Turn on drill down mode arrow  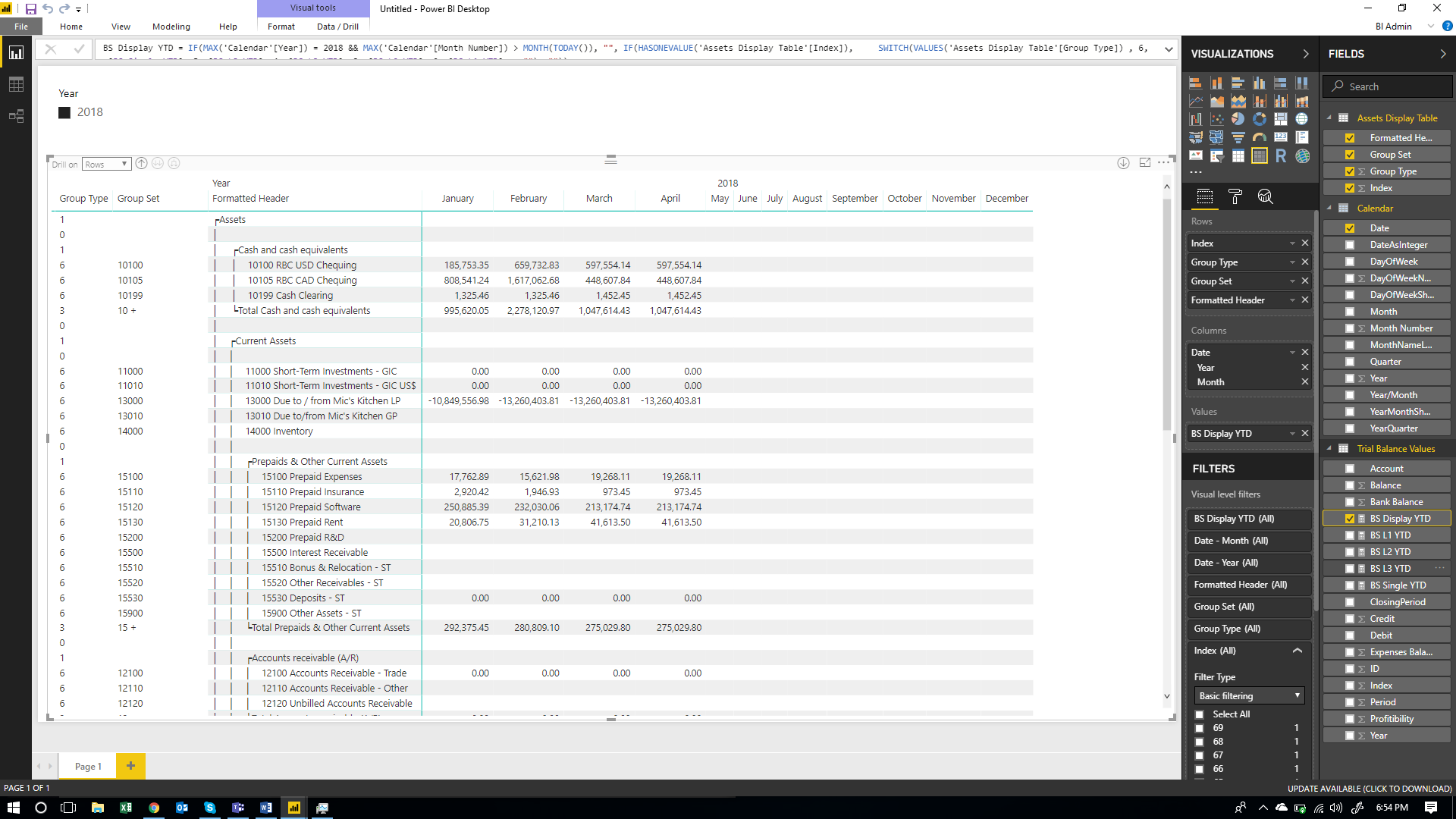pos(1123,163)
